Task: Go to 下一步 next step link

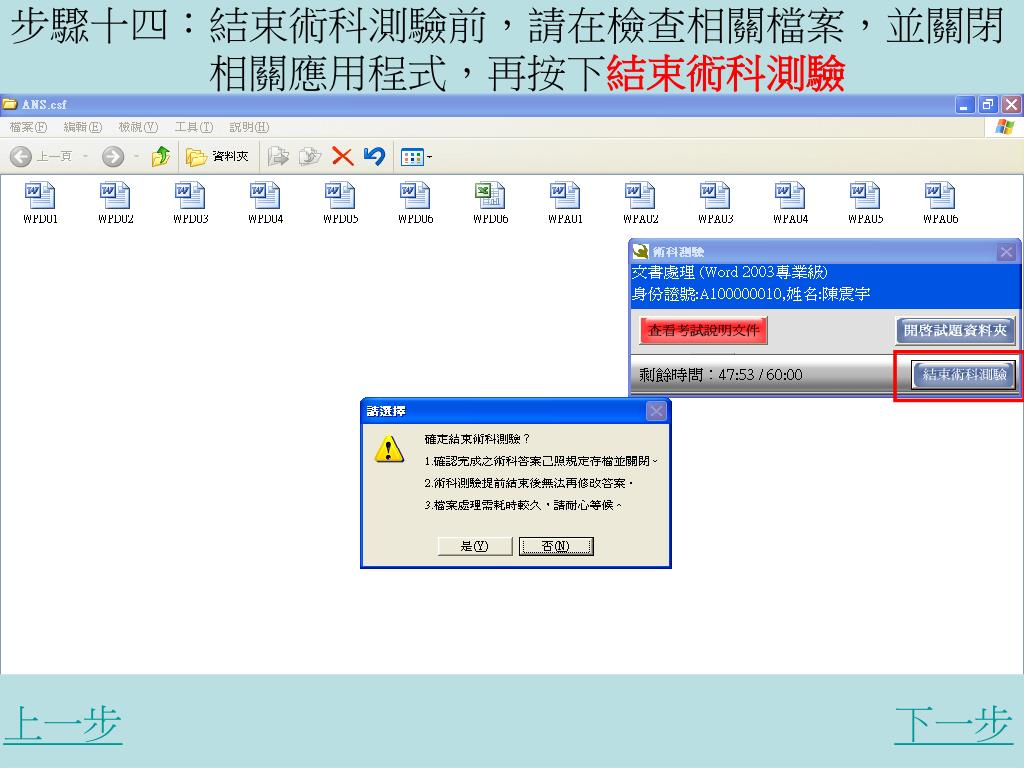Action: 953,725
